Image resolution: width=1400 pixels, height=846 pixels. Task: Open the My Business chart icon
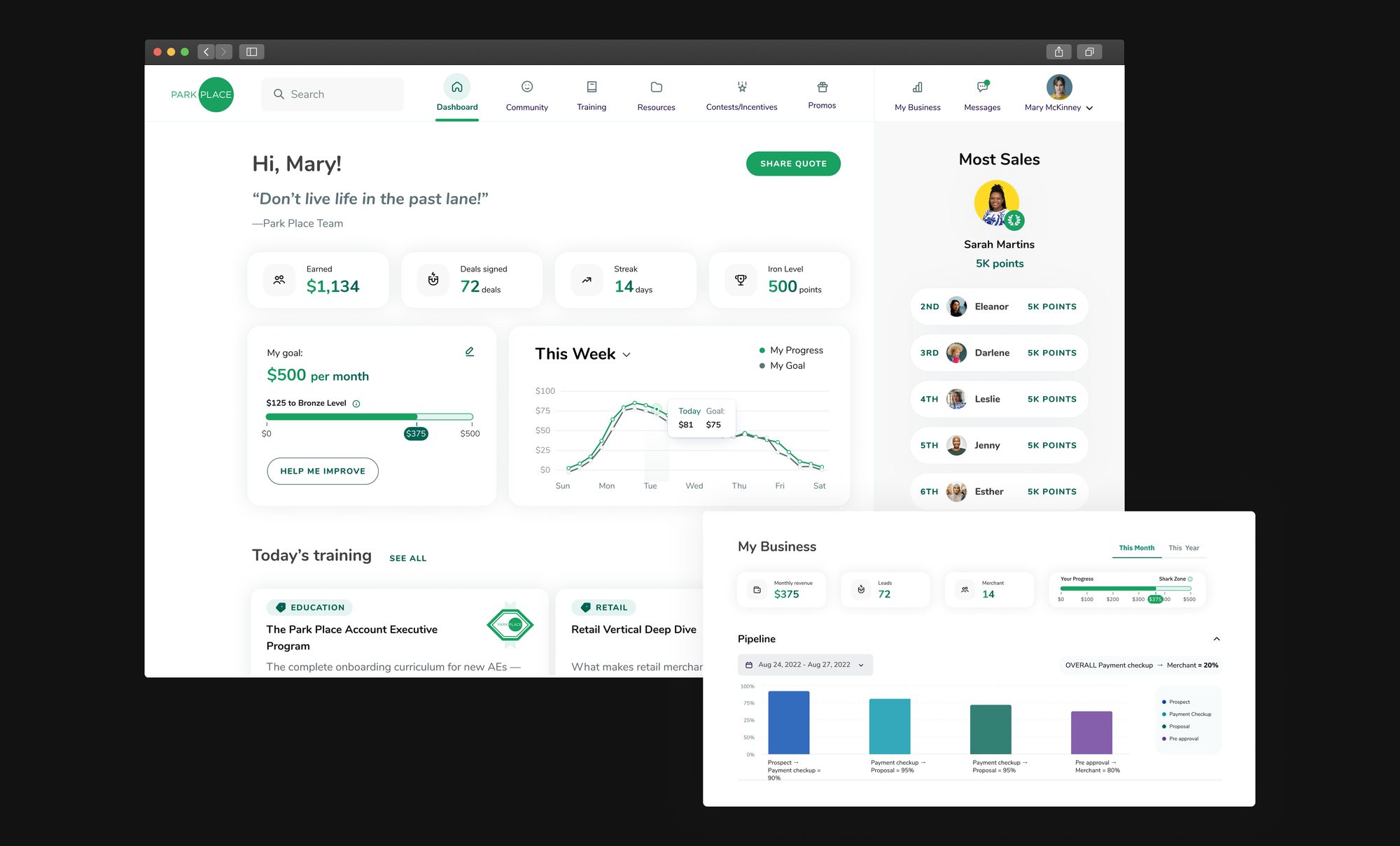pos(917,87)
